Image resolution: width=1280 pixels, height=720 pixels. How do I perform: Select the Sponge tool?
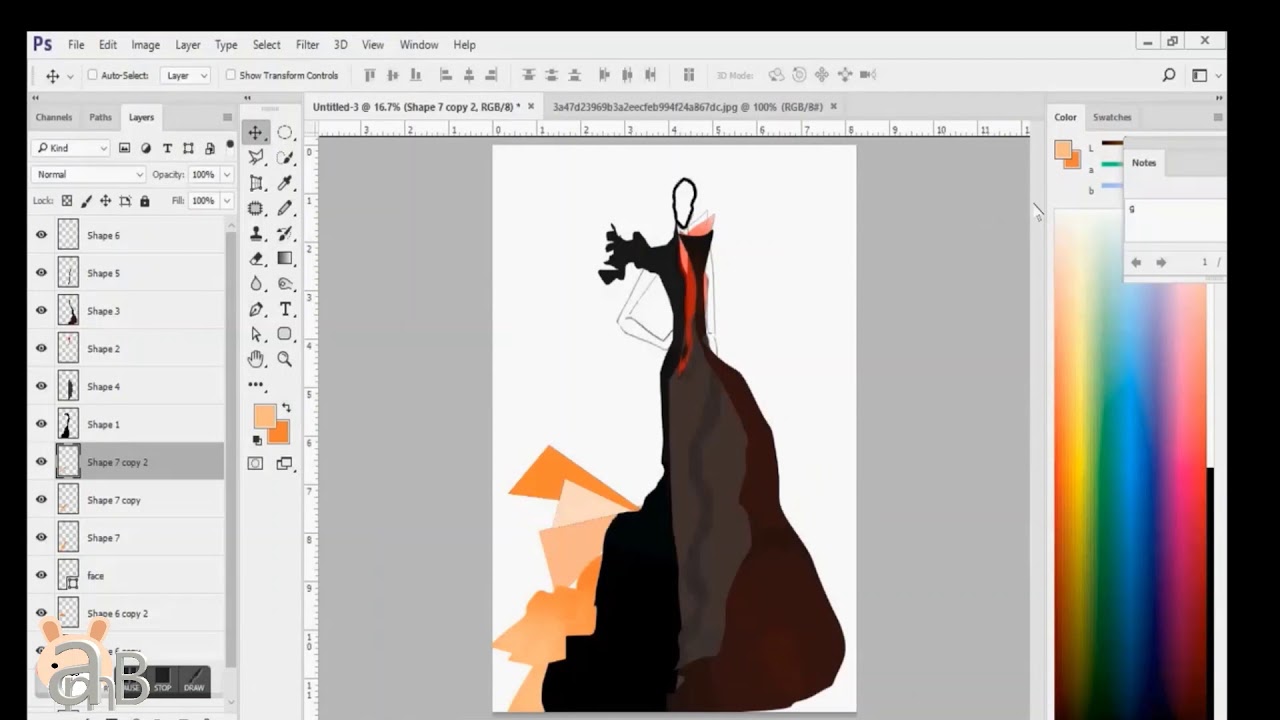(x=285, y=284)
